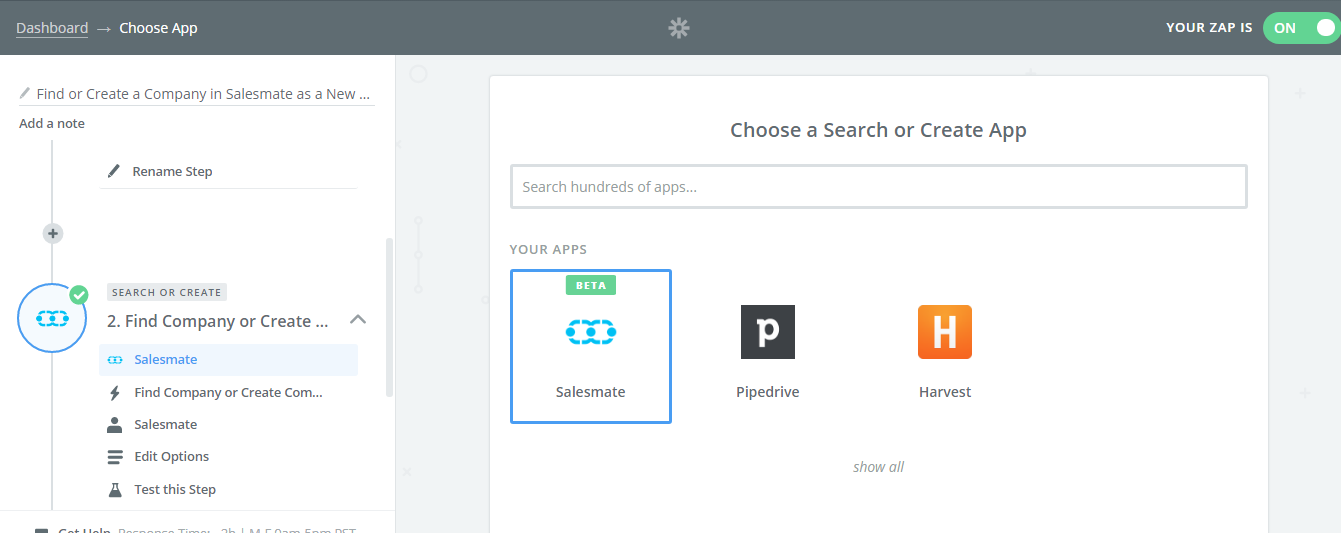Click the lightning bolt action icon
The width and height of the screenshot is (1341, 533).
click(115, 393)
